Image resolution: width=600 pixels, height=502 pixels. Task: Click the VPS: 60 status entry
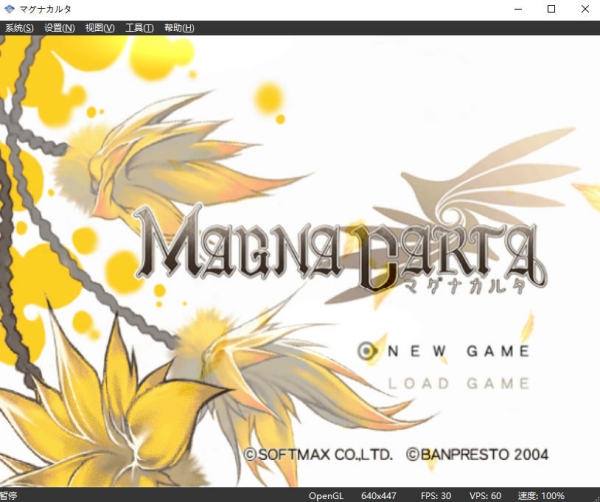click(x=485, y=496)
